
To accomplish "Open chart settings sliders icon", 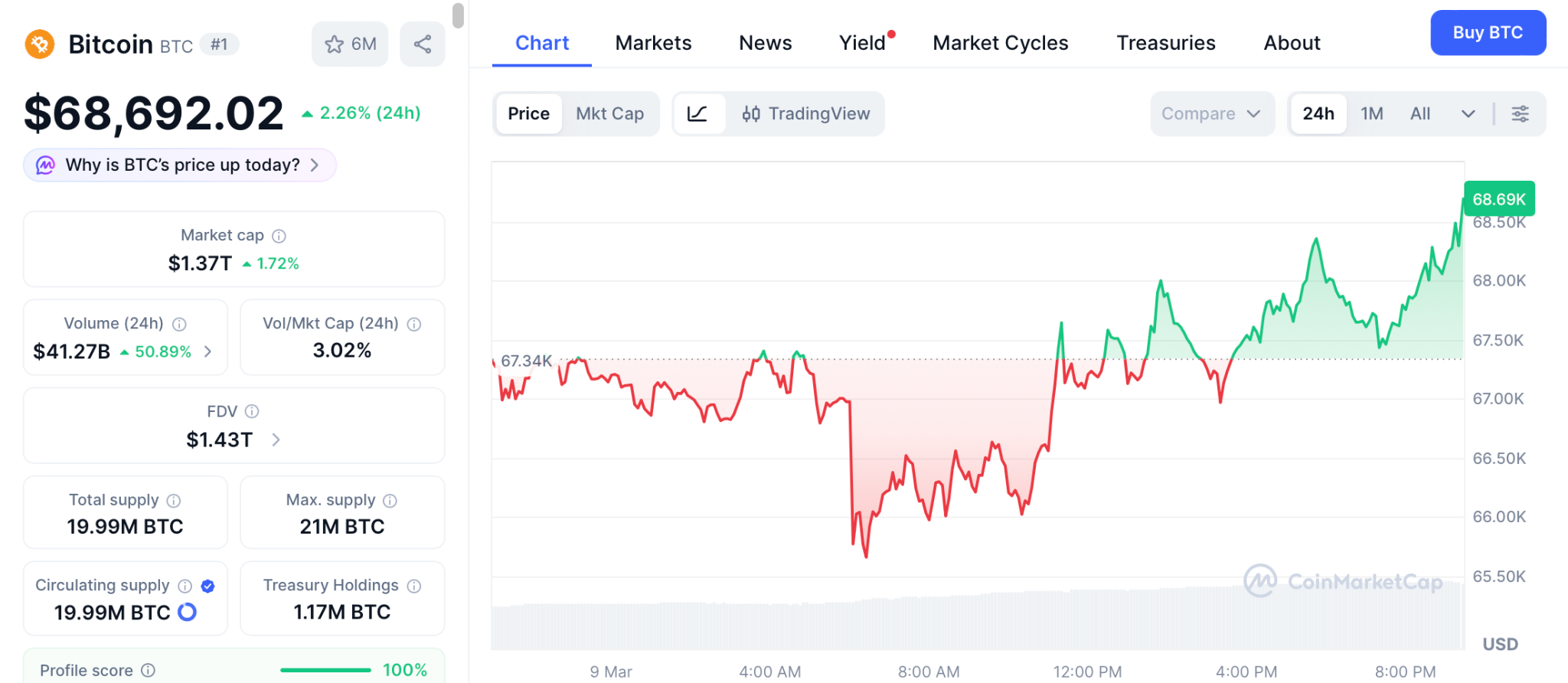I will pos(1520,114).
